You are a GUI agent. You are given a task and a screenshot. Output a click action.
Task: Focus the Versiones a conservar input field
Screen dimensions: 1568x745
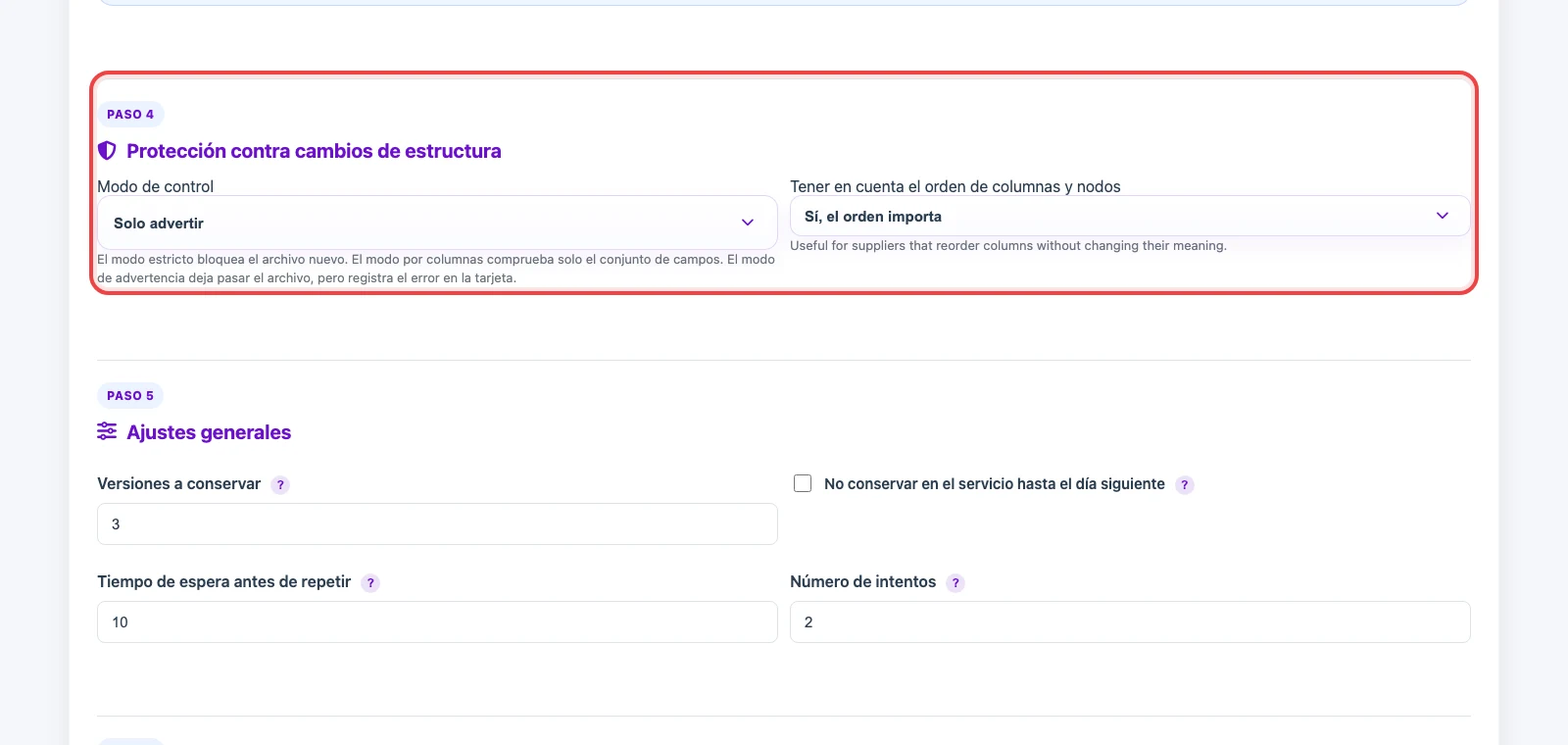pyautogui.click(x=437, y=523)
